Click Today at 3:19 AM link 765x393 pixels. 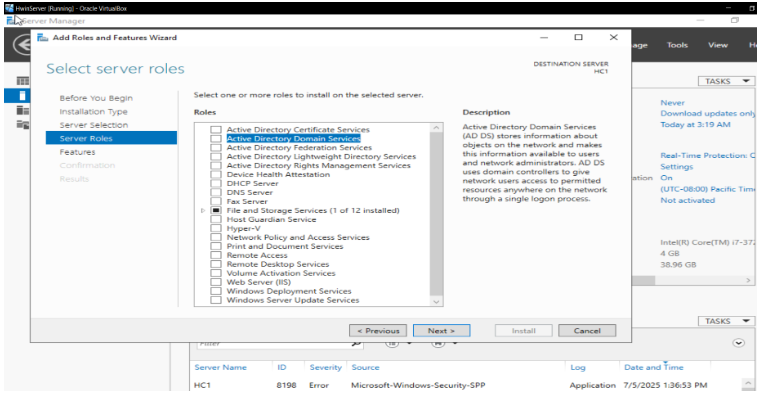tap(695, 124)
